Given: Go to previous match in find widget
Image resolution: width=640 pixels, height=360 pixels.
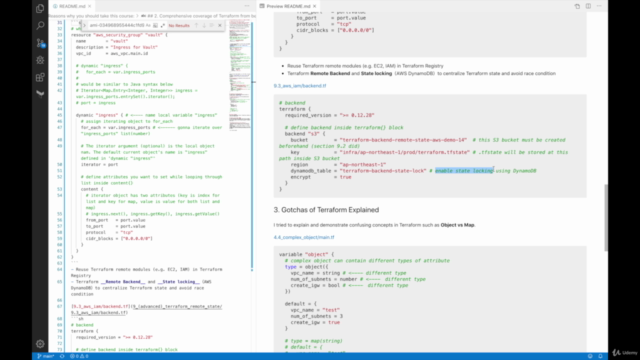Looking at the screenshot, I should [196, 25].
